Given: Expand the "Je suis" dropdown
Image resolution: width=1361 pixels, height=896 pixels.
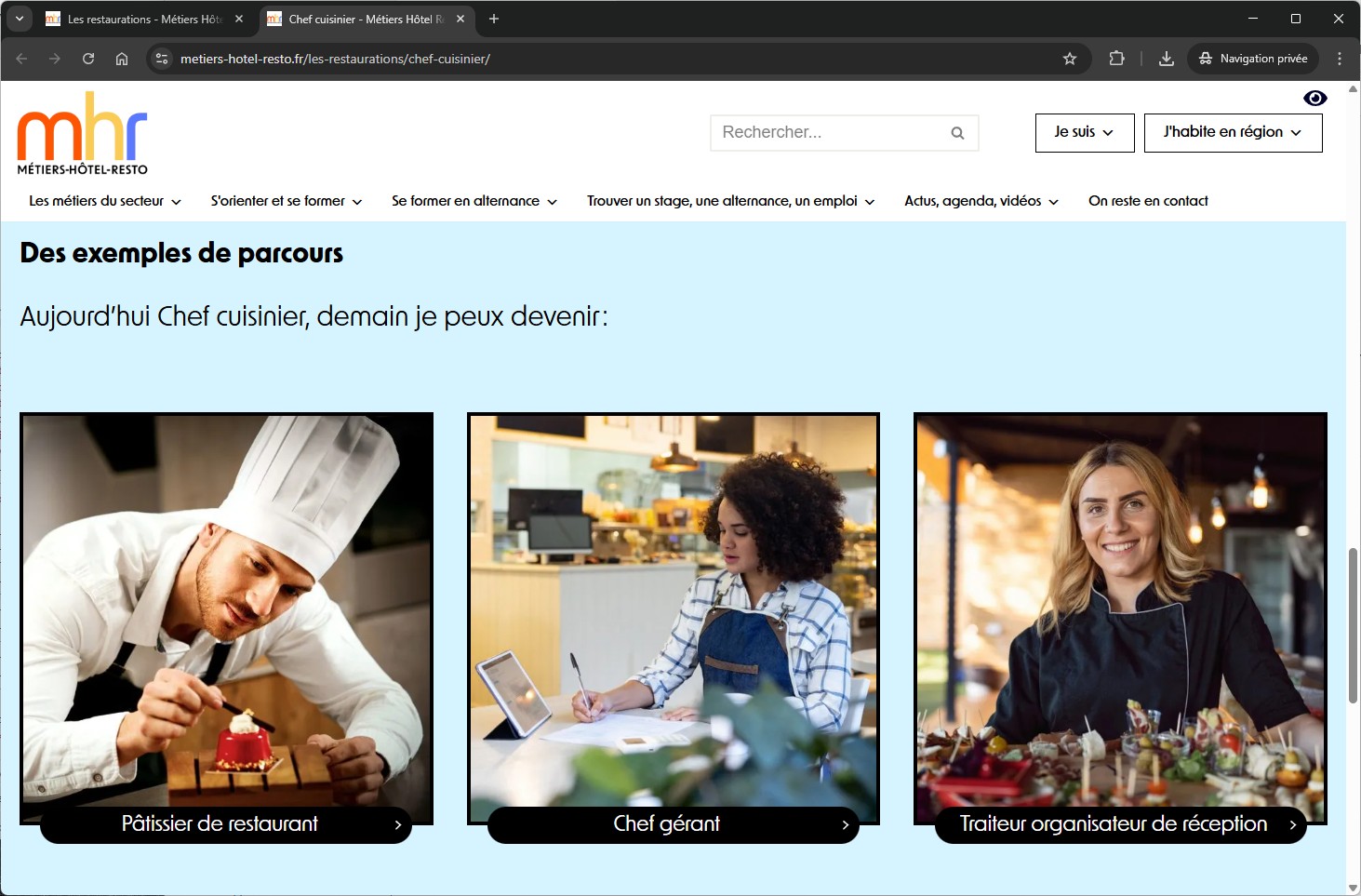Looking at the screenshot, I should [x=1084, y=132].
